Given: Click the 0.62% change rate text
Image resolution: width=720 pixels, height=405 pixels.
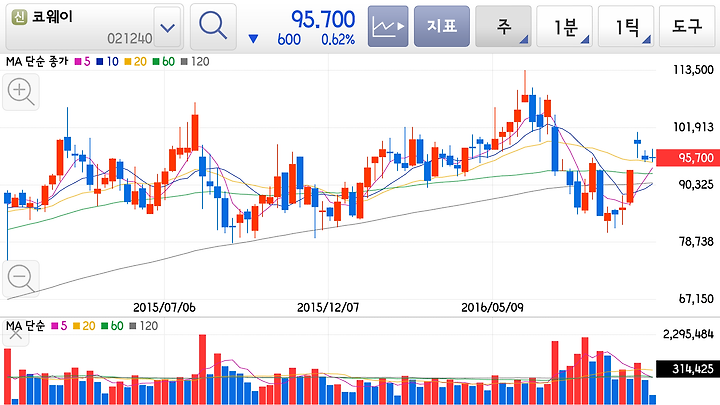Looking at the screenshot, I should [x=338, y=40].
